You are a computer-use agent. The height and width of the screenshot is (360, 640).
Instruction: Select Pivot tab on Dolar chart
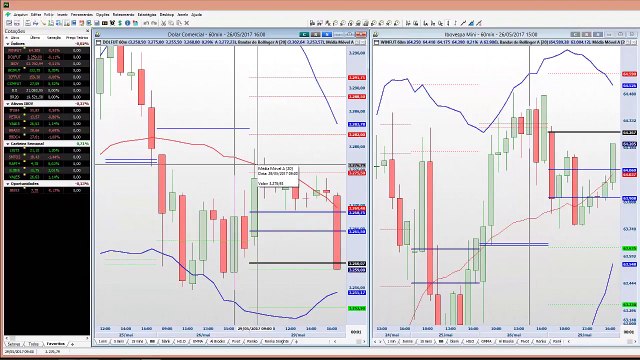point(236,341)
